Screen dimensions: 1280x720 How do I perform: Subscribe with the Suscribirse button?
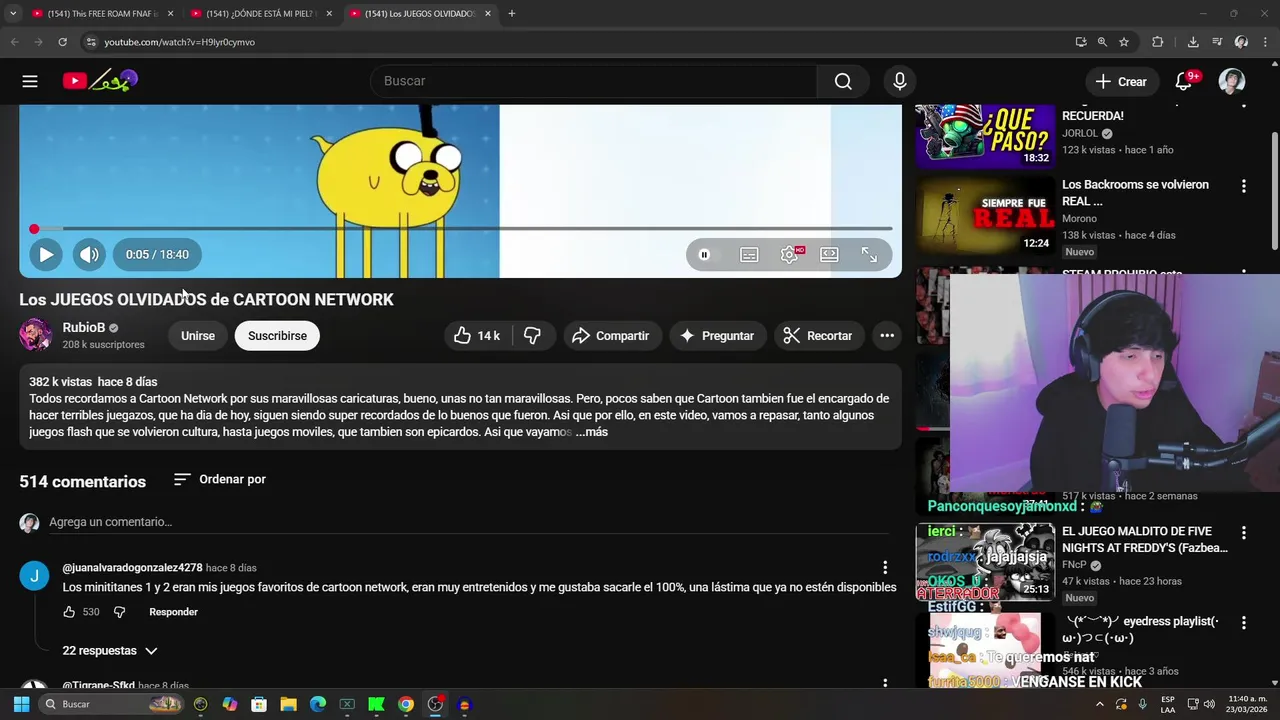(x=277, y=336)
